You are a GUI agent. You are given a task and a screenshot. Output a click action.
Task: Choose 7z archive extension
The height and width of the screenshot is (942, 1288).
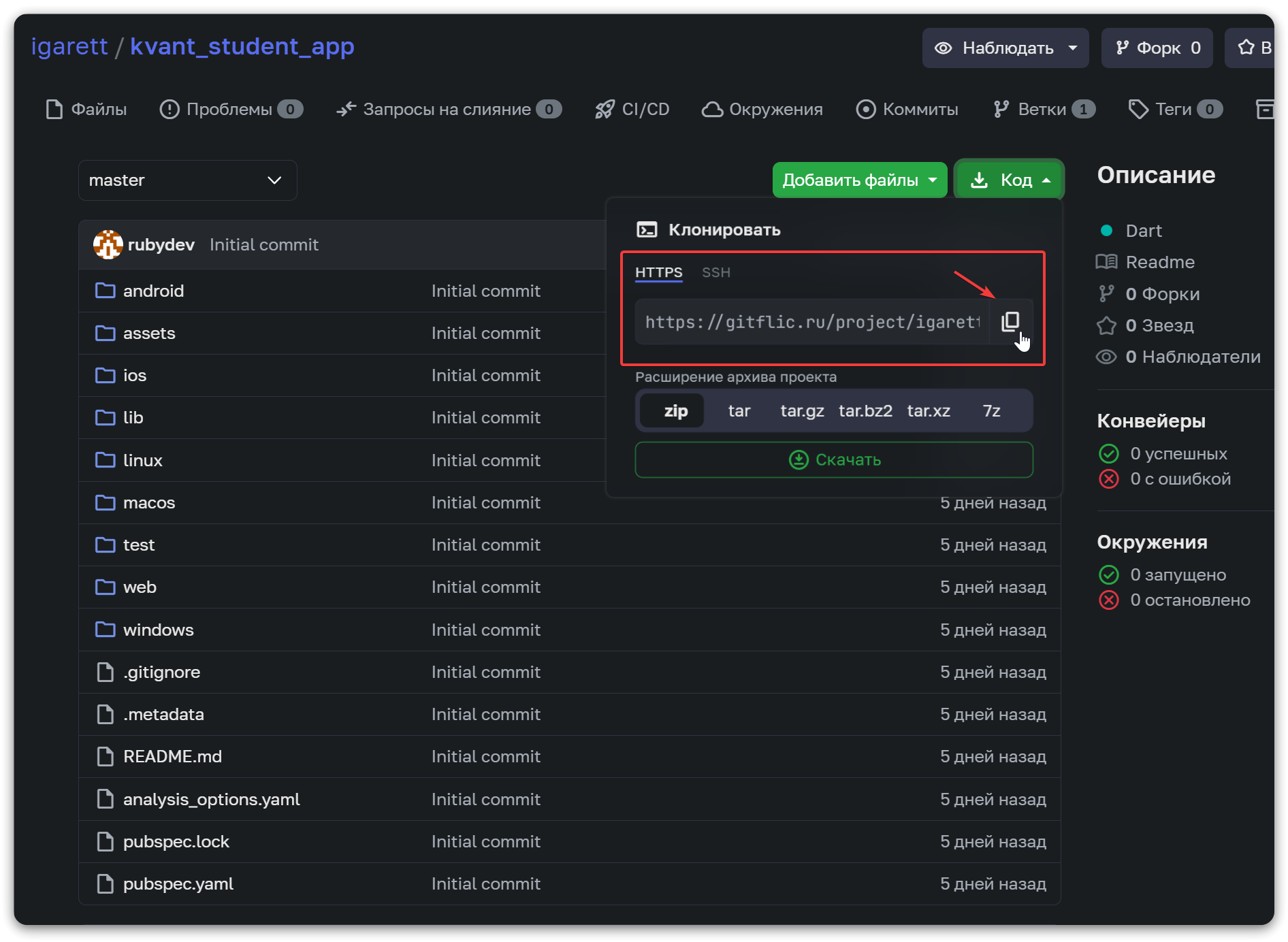tap(991, 410)
